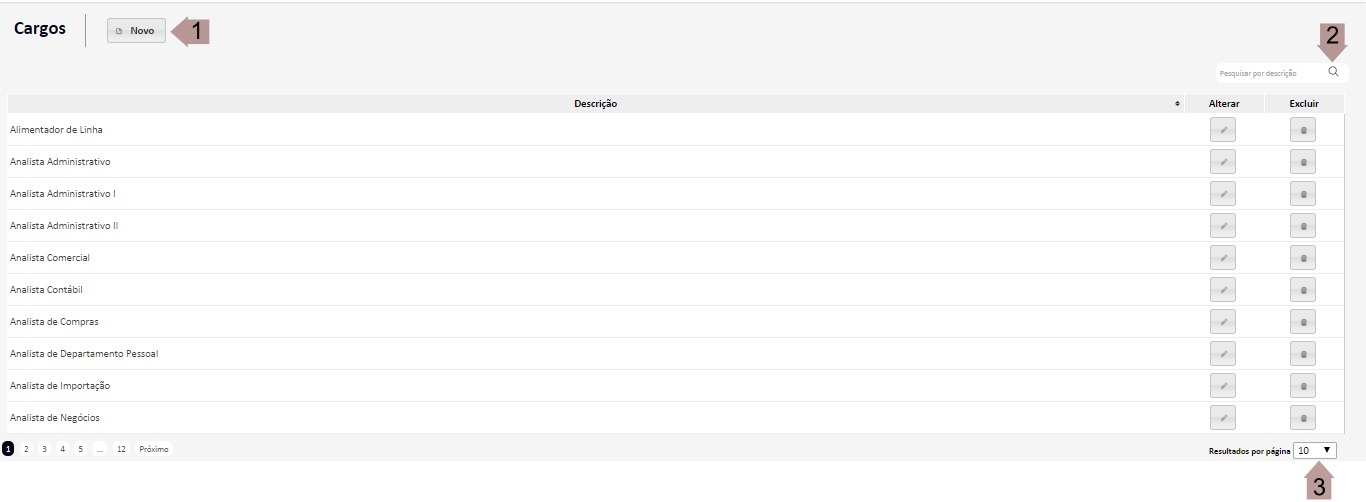Delete the Analista de Negócios row
The height and width of the screenshot is (502, 1366).
pos(1302,418)
